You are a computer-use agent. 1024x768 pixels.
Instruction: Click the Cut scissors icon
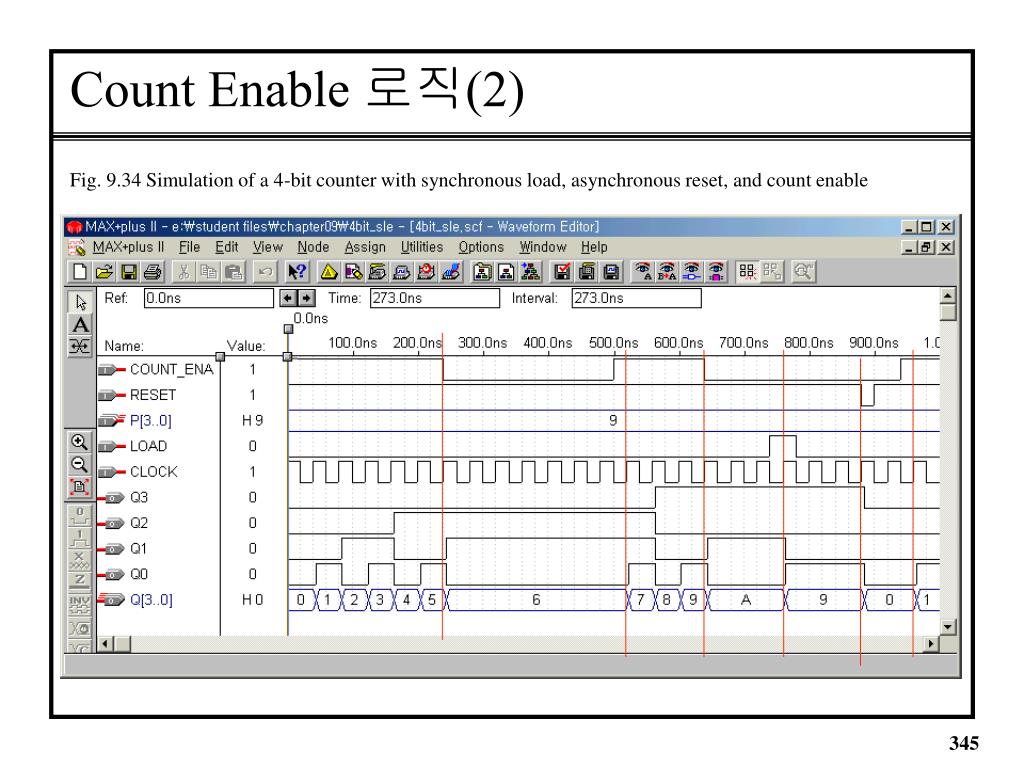(184, 272)
